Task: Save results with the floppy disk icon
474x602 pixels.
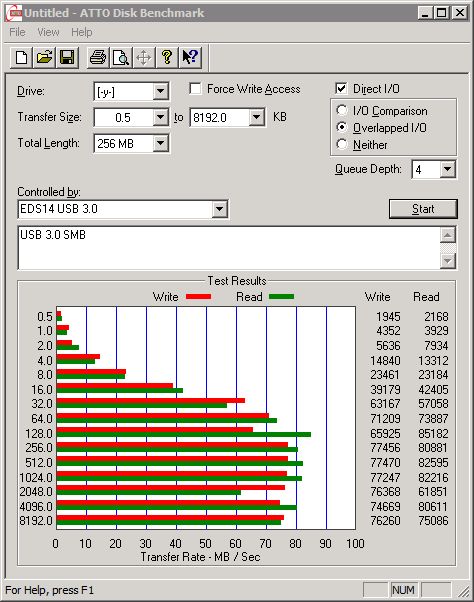Action: [x=67, y=58]
